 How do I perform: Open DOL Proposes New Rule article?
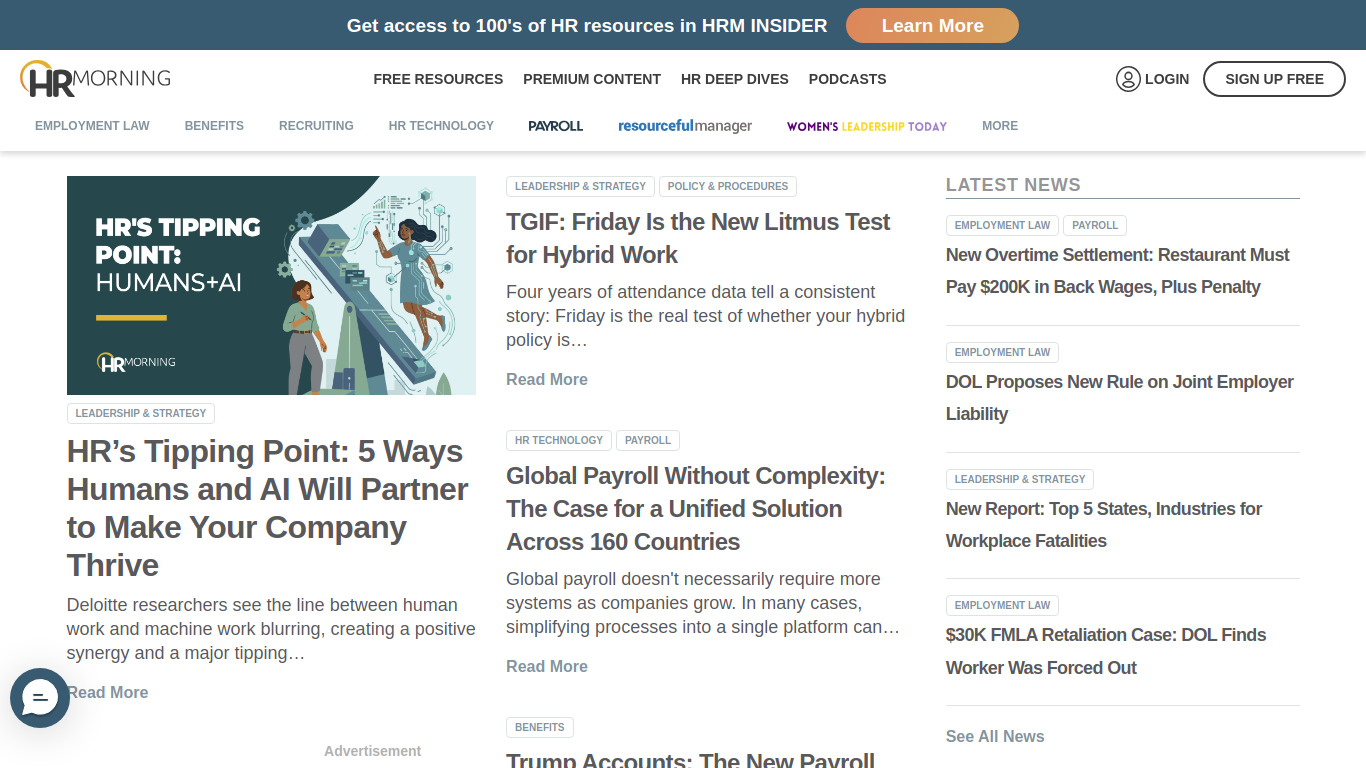click(x=1120, y=398)
